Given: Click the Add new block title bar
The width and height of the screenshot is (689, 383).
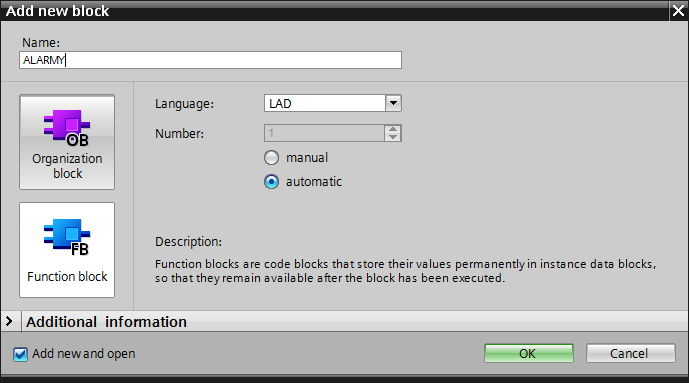Looking at the screenshot, I should click(x=334, y=11).
